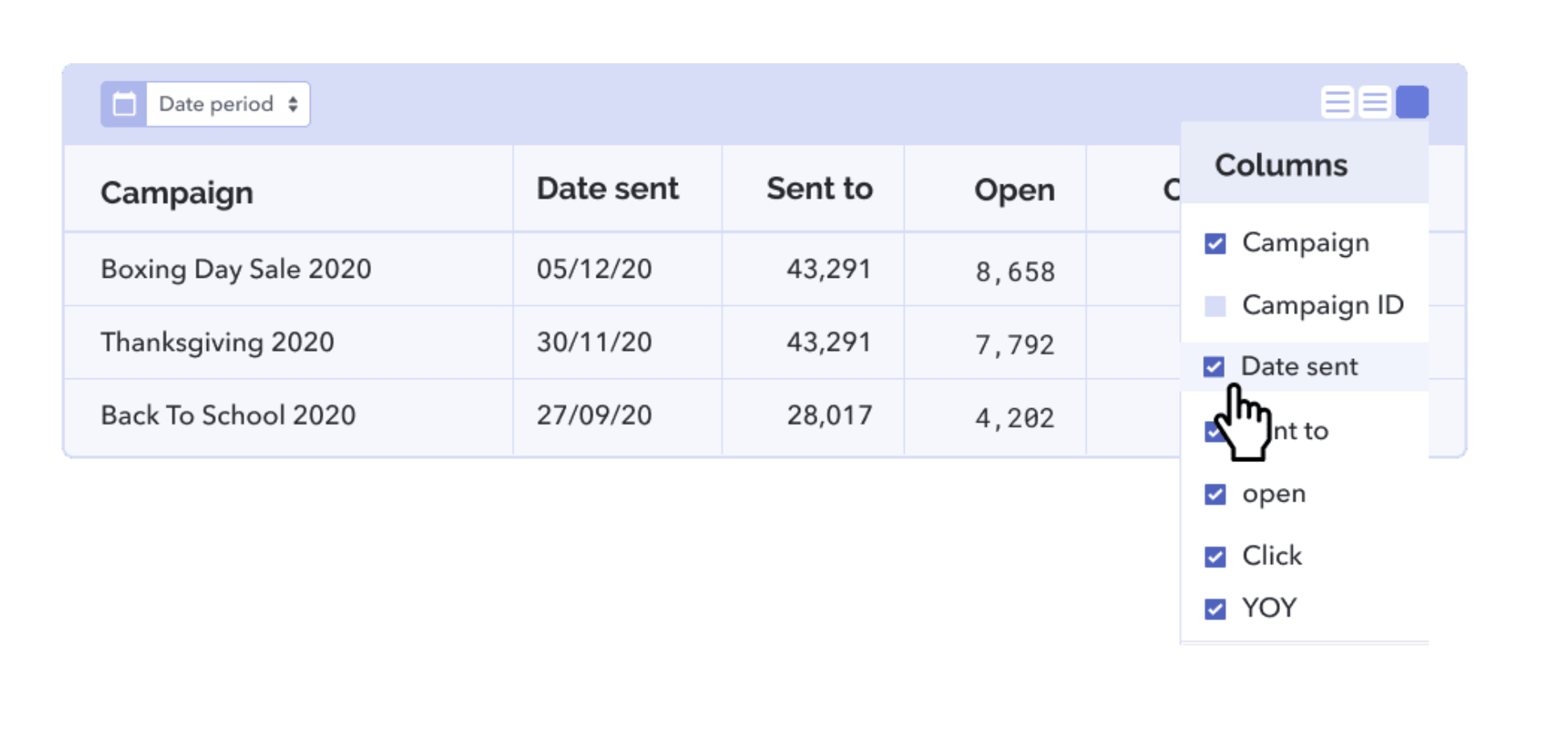Select the first row-density icon

tap(1337, 102)
